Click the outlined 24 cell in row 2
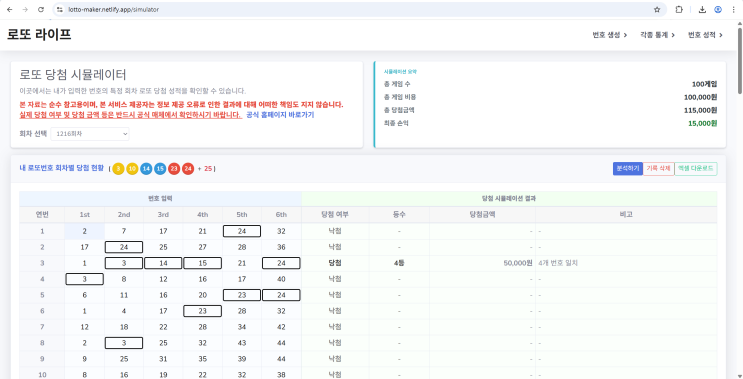743x379 pixels. tap(124, 247)
